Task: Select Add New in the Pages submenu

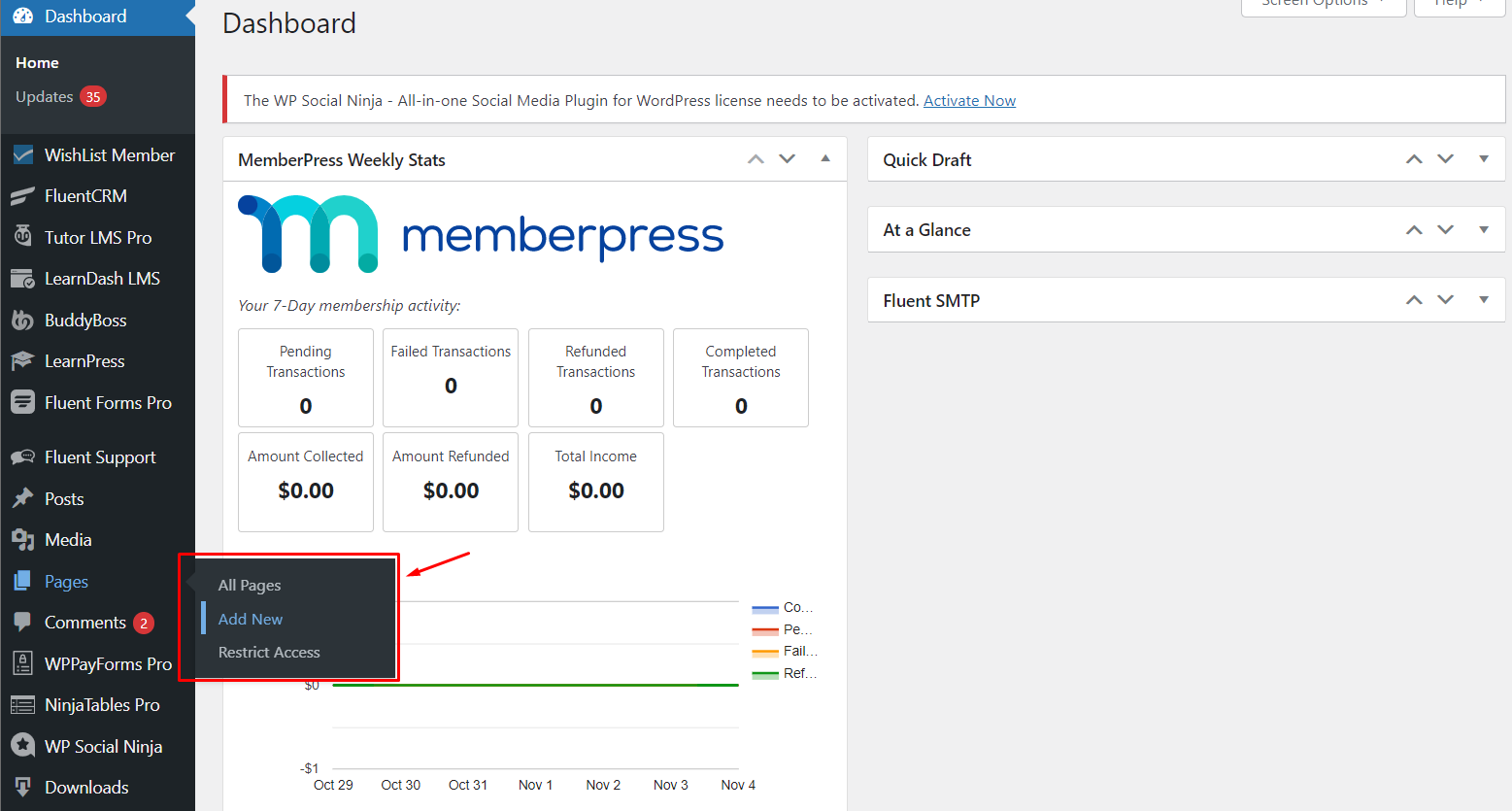Action: 251,619
